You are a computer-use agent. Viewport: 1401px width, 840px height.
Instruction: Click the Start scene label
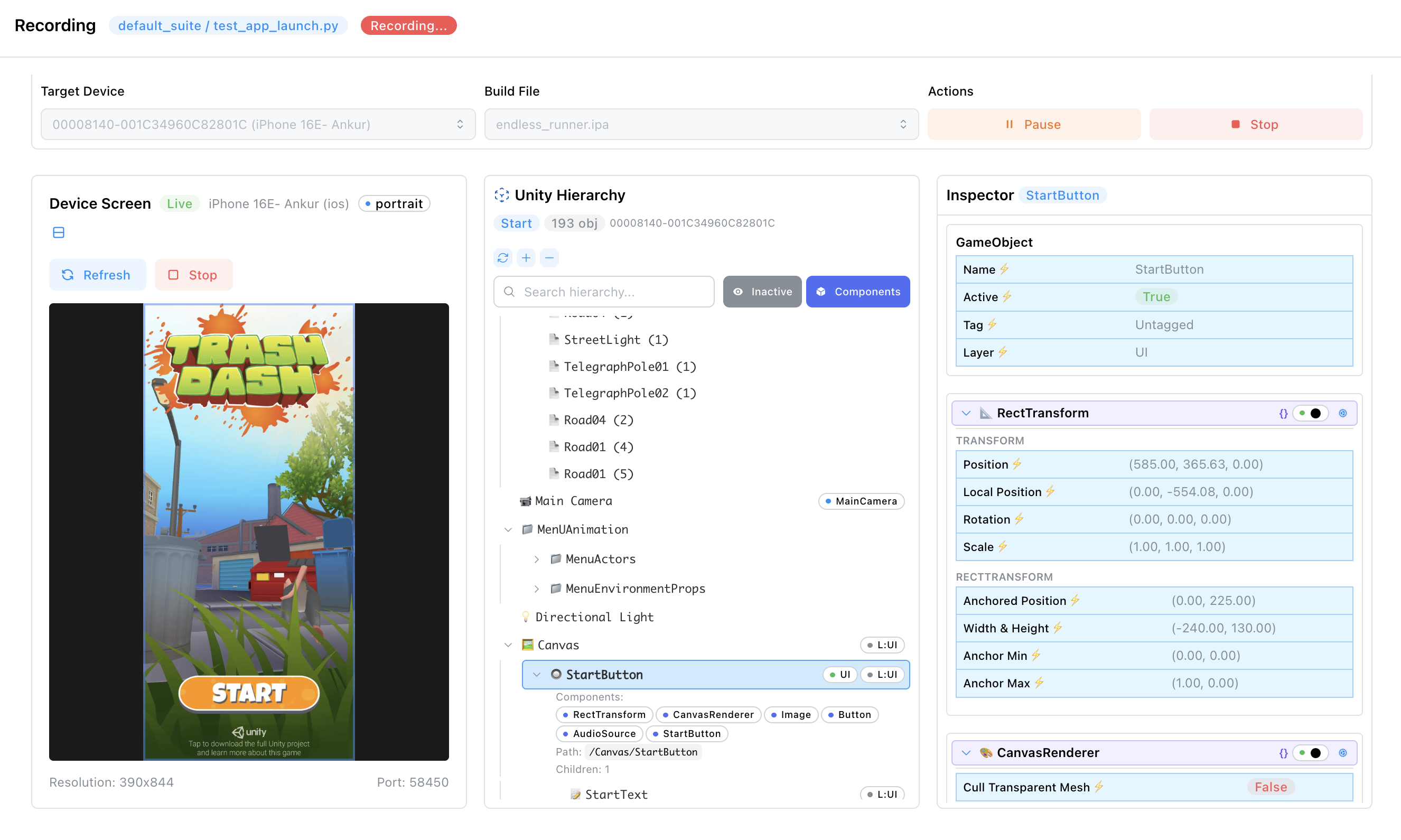[x=516, y=223]
